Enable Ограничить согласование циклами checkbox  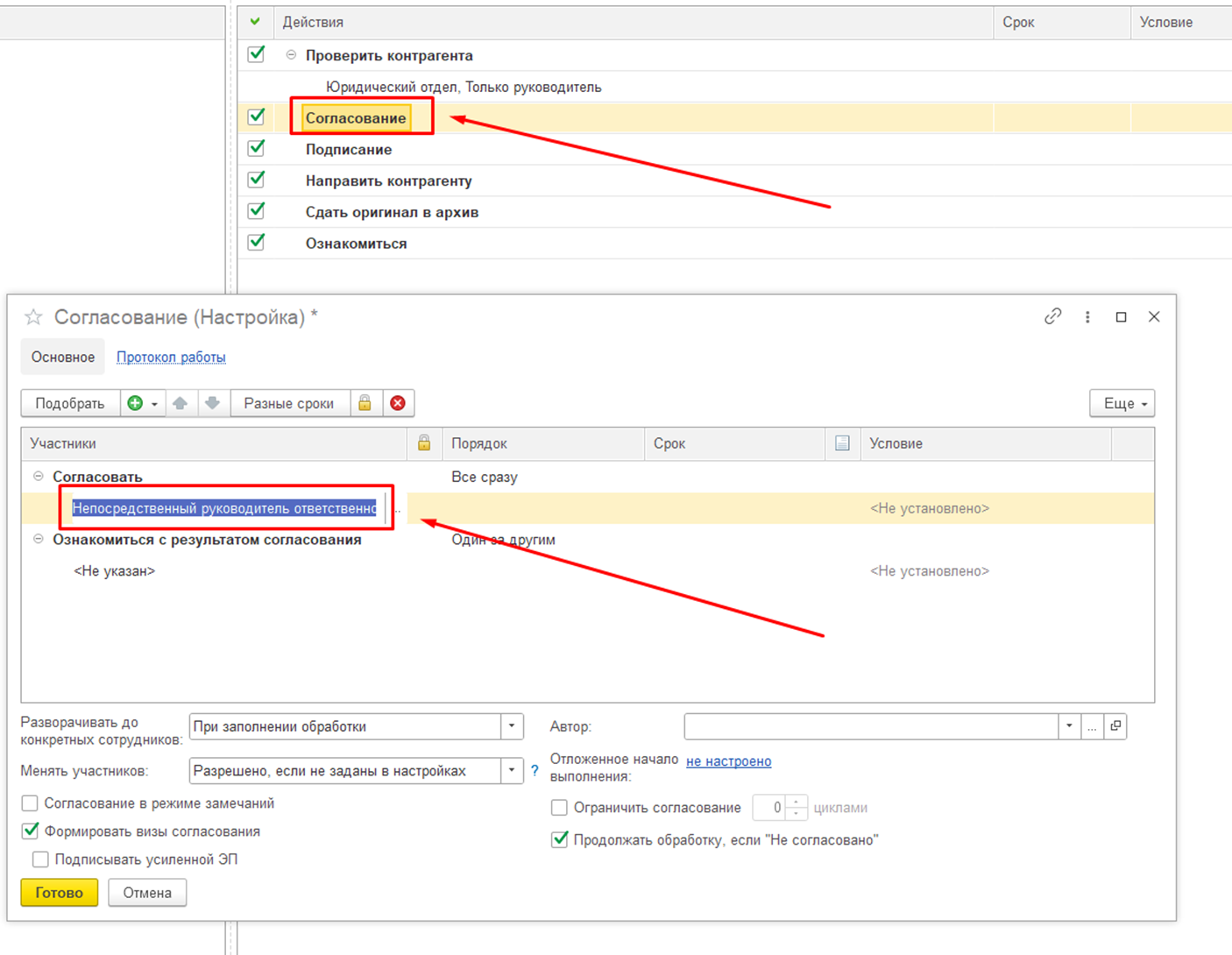[x=559, y=808]
